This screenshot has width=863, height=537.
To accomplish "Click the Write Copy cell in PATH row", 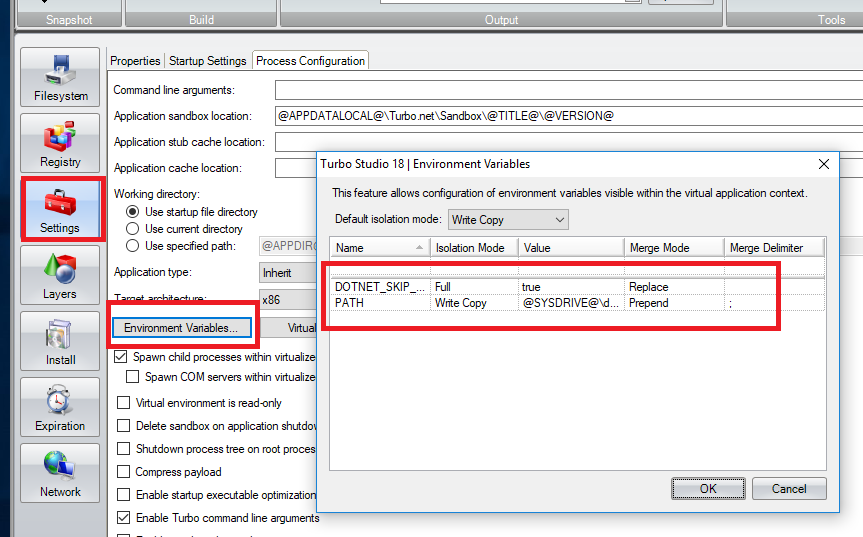I will point(474,303).
